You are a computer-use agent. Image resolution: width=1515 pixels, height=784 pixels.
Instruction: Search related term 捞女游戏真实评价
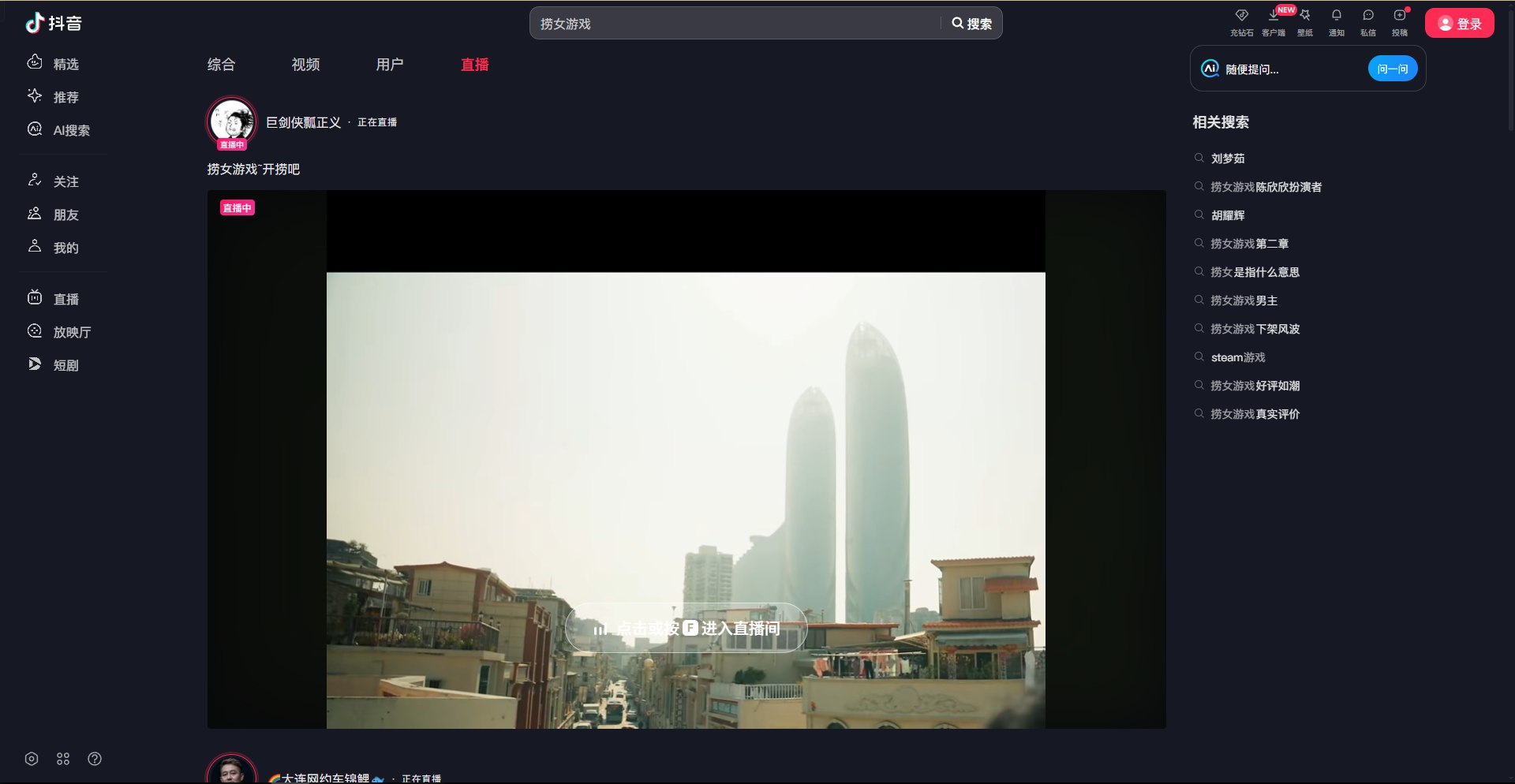coord(1255,414)
